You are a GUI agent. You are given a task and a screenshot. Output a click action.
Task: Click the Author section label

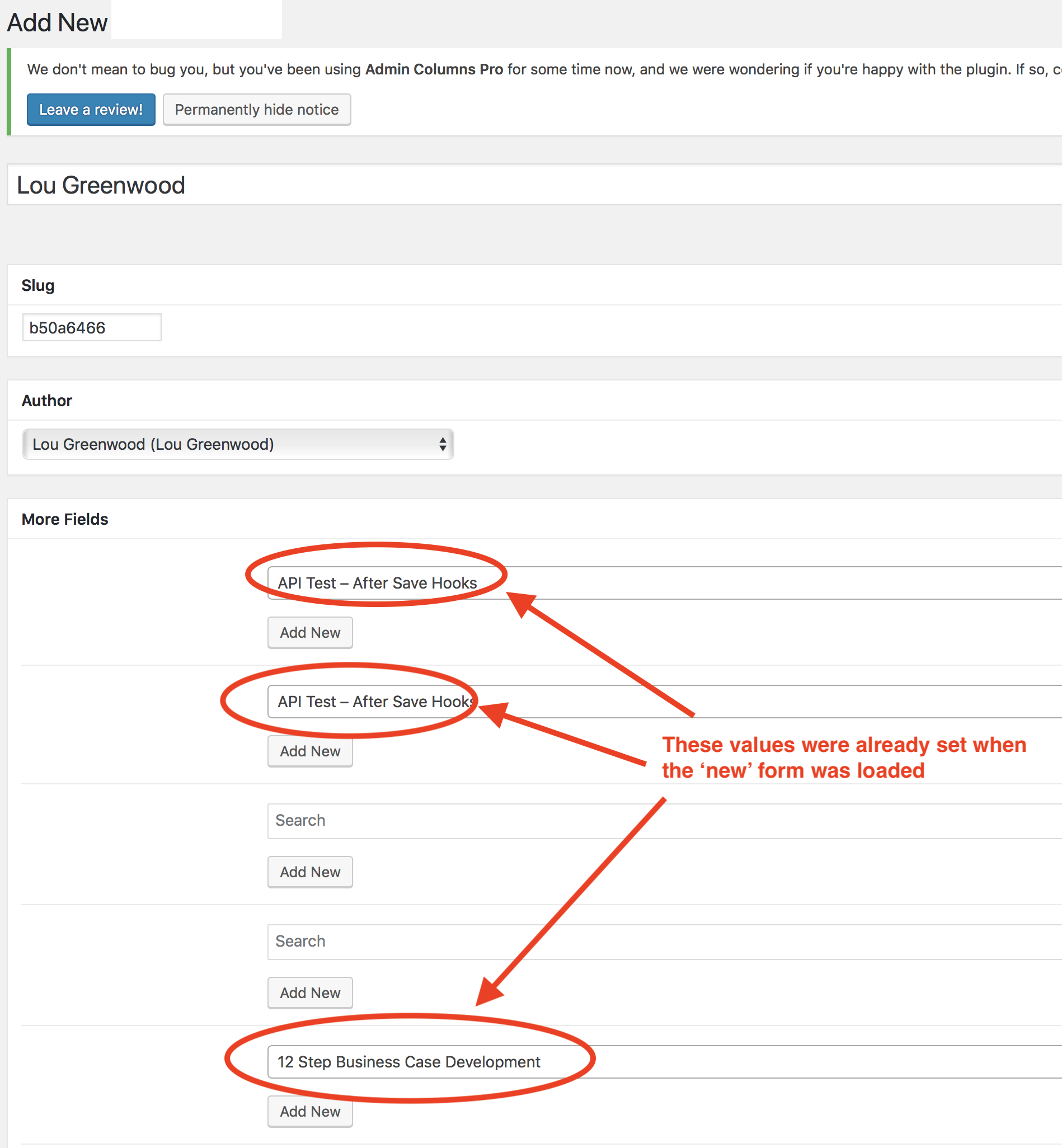click(x=46, y=401)
